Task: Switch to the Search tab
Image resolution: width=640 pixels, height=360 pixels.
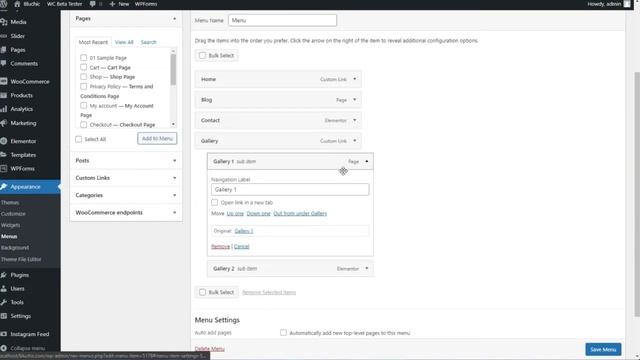Action: coord(149,42)
